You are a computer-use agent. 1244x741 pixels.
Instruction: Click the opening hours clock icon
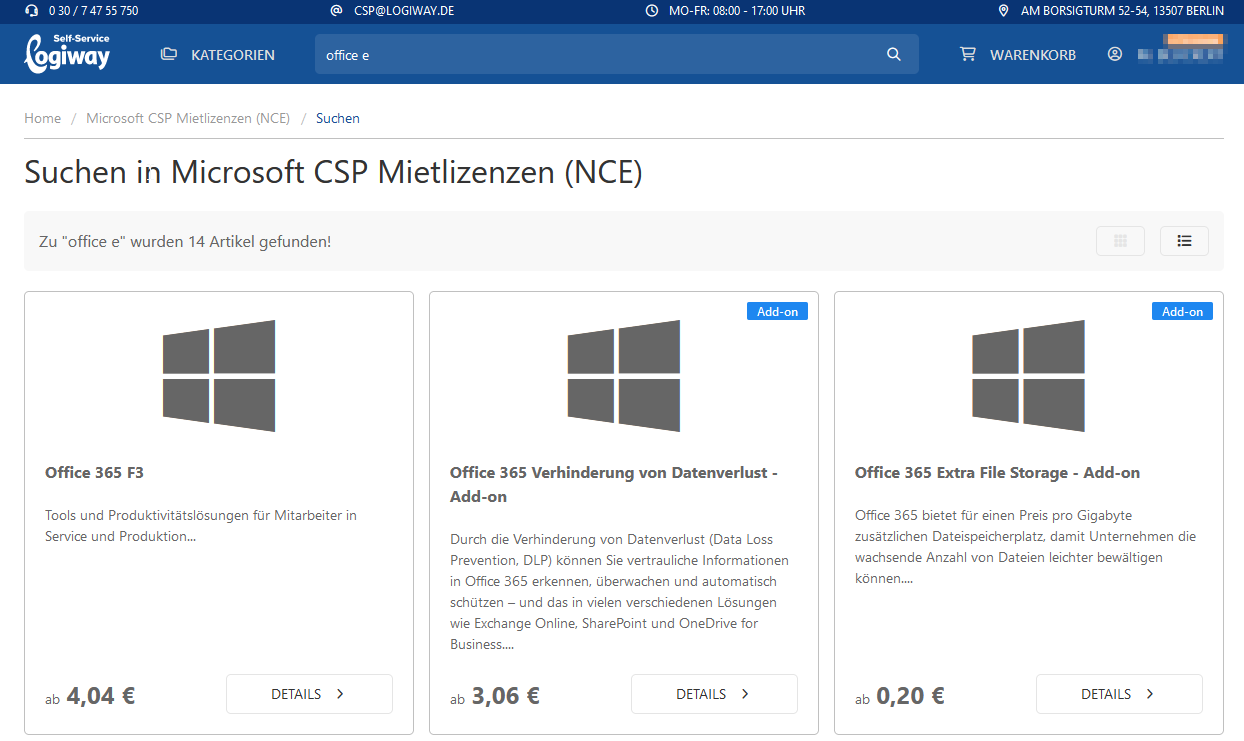tap(652, 11)
